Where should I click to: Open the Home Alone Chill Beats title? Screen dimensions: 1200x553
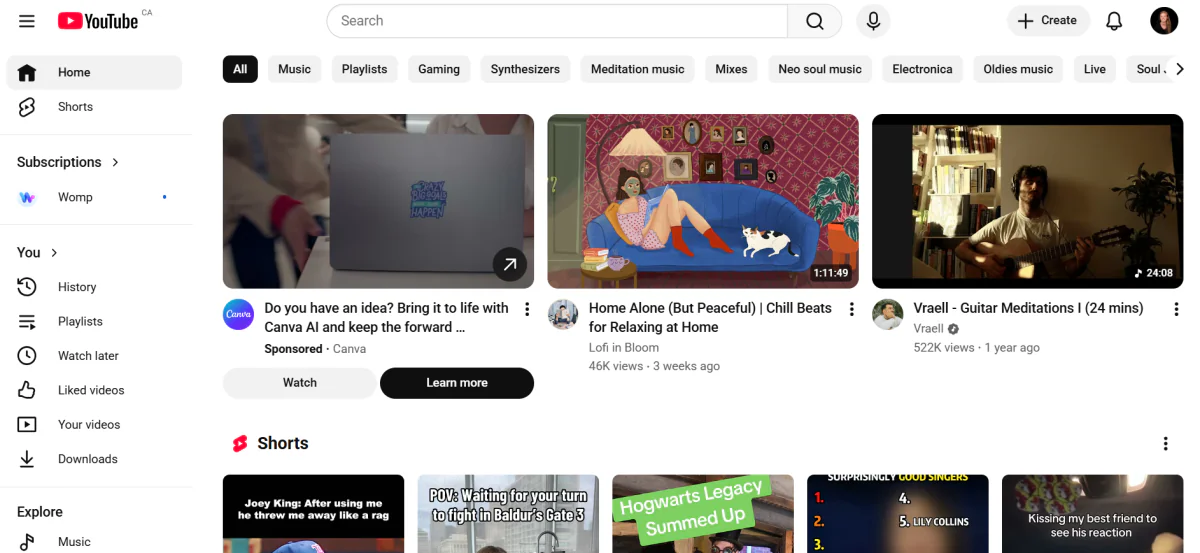coord(710,318)
